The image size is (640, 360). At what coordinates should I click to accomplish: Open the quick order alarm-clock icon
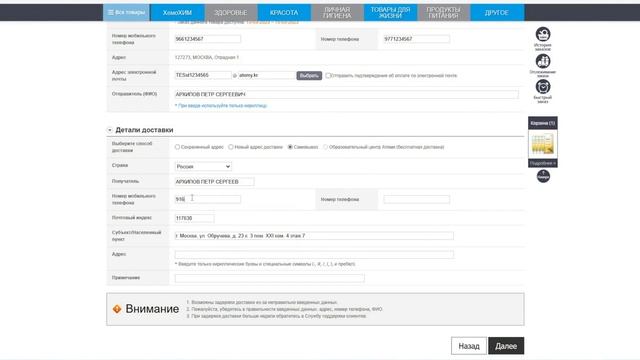(543, 87)
